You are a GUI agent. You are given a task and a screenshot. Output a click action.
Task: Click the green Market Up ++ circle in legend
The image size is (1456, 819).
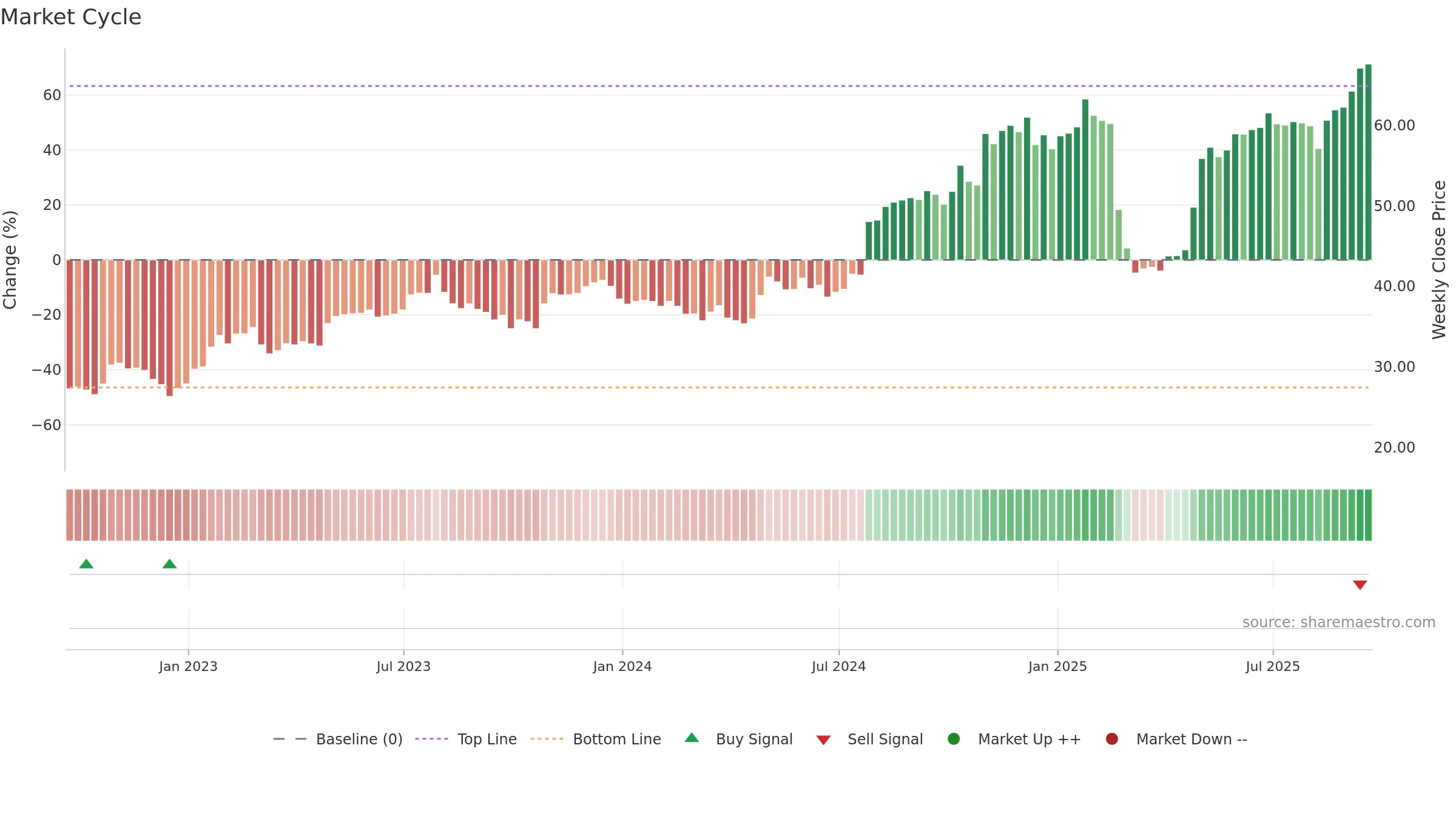point(954,739)
